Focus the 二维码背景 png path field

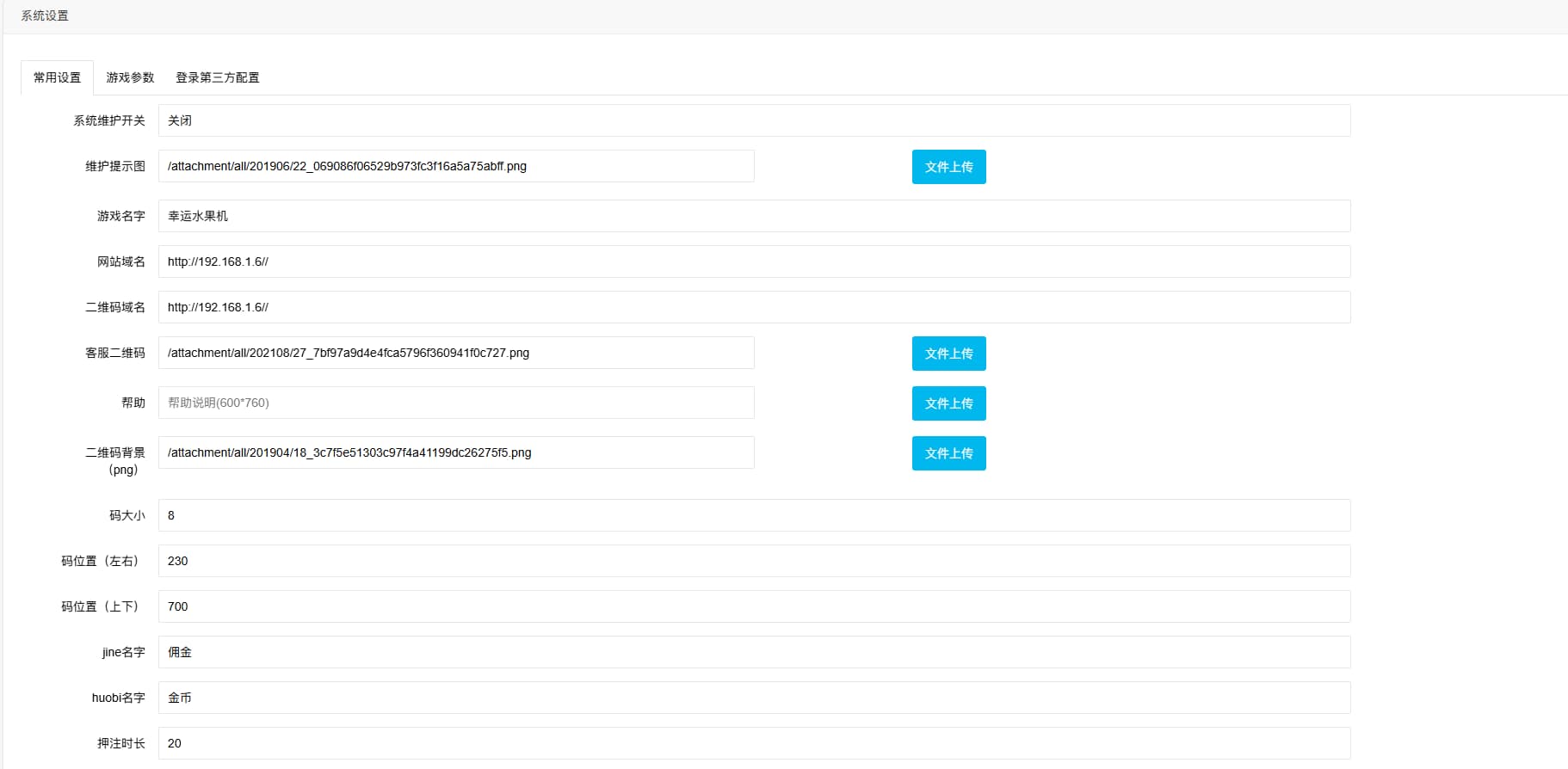[x=456, y=452]
